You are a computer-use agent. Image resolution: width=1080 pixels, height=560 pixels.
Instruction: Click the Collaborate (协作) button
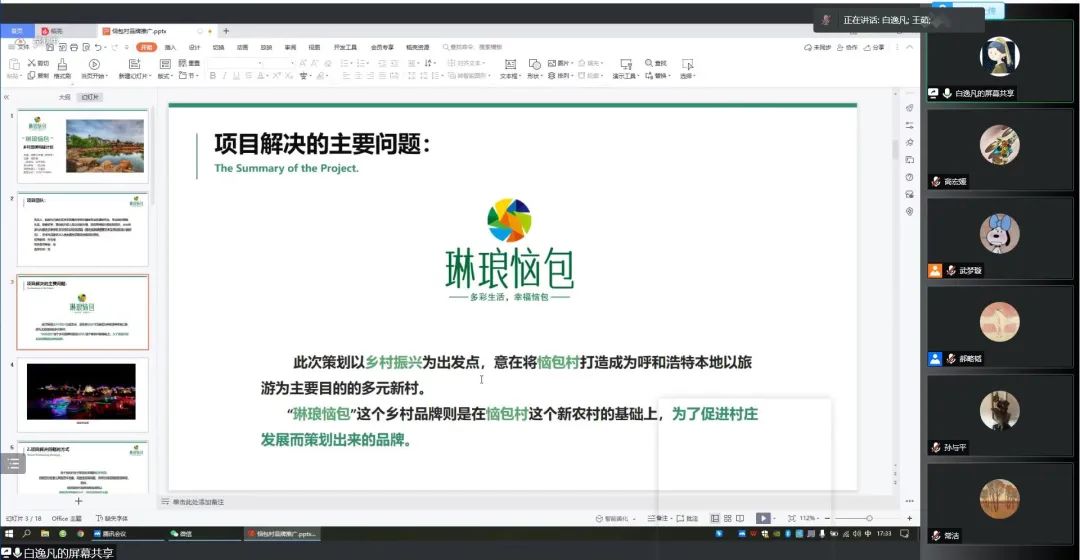point(848,48)
